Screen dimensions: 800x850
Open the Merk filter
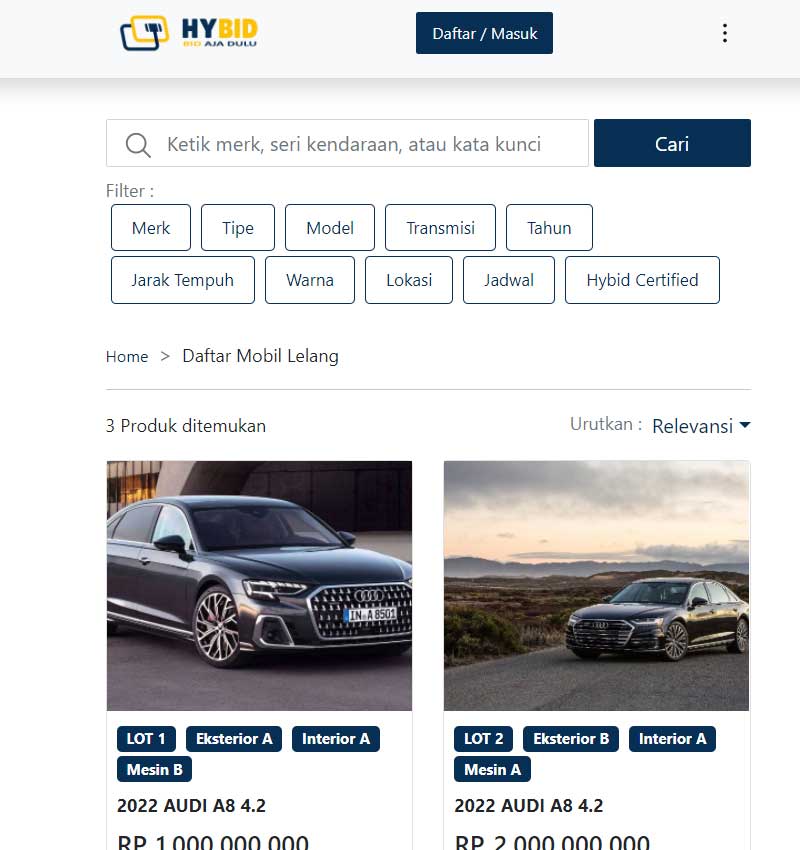pos(151,228)
